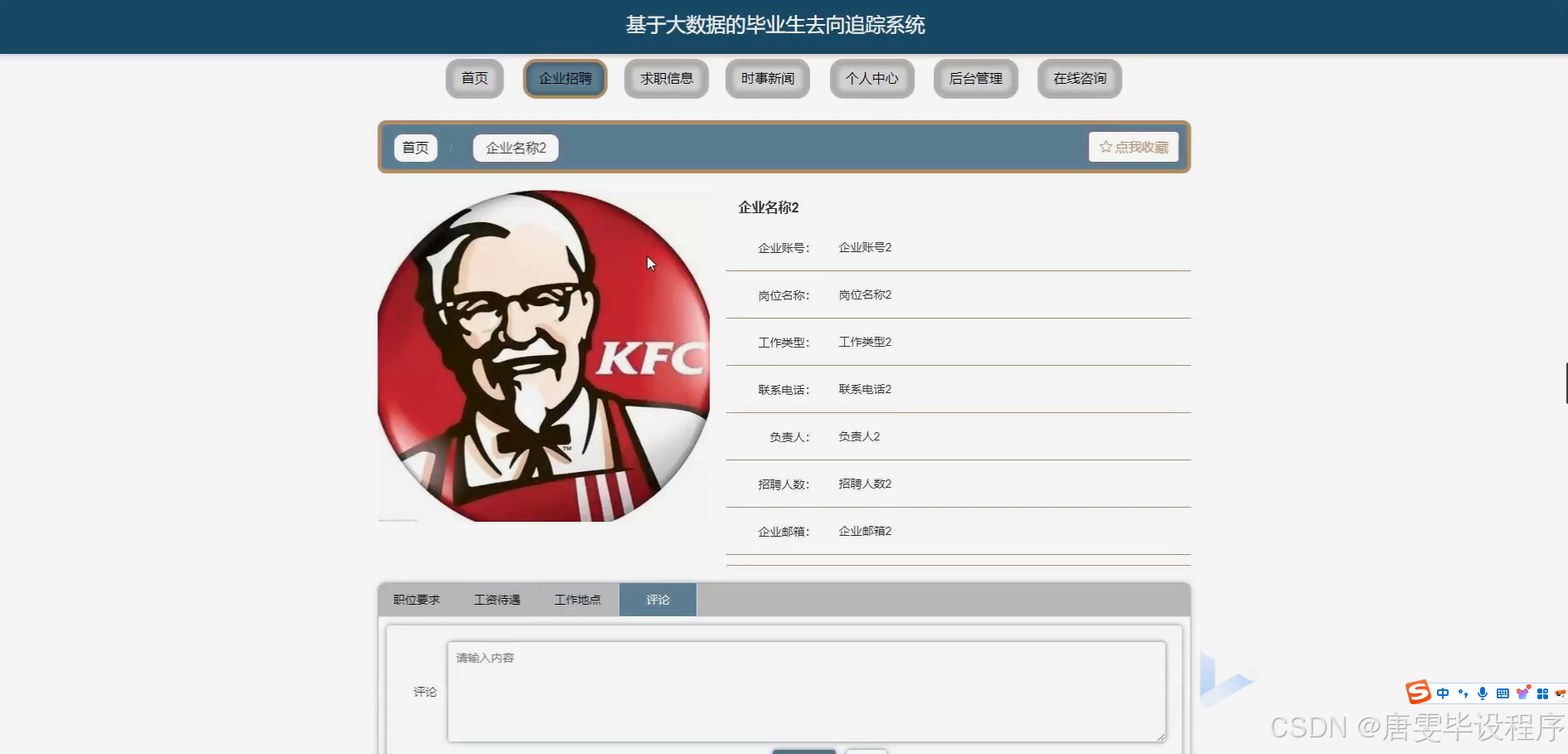Open the 时事新闻 navigation item

pos(767,79)
